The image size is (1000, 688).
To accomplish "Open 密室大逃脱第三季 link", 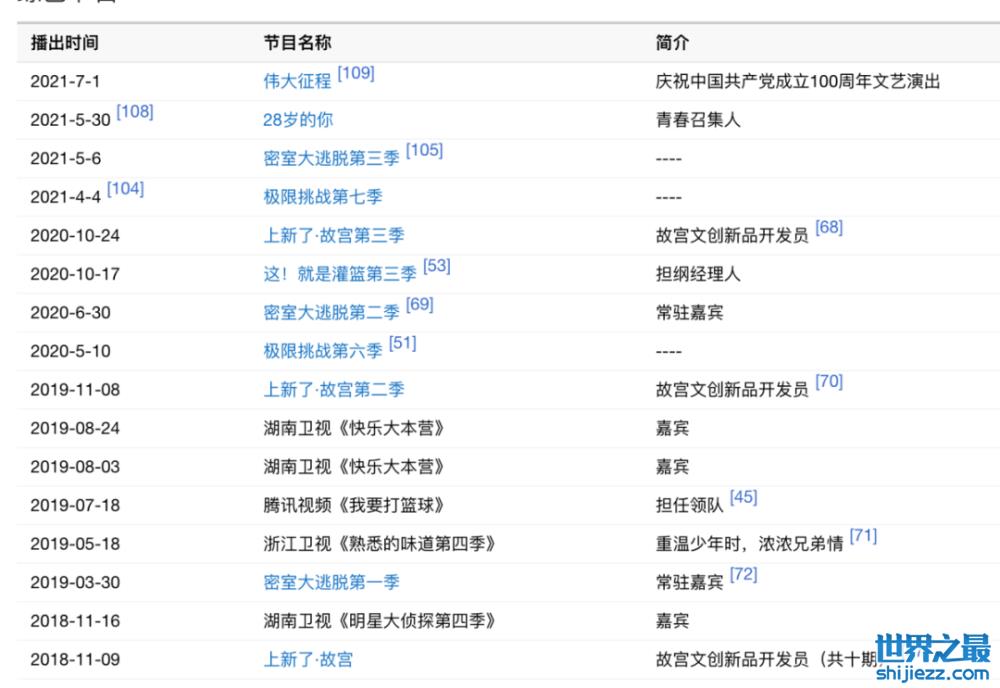I will [331, 159].
